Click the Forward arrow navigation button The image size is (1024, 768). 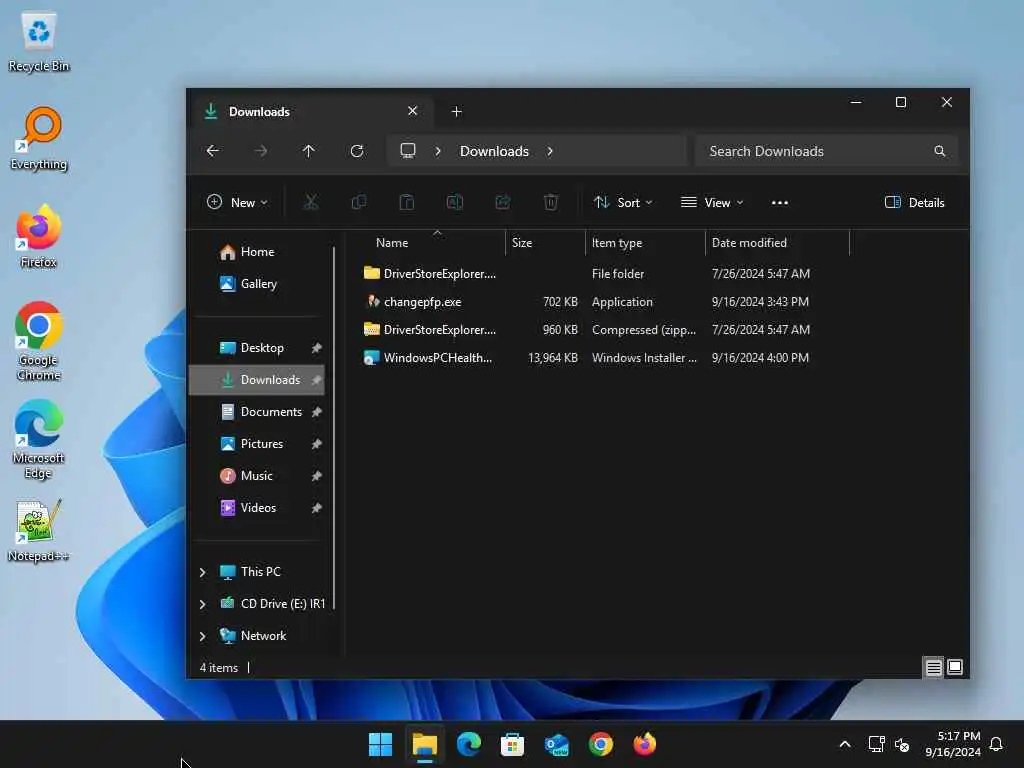pos(261,152)
